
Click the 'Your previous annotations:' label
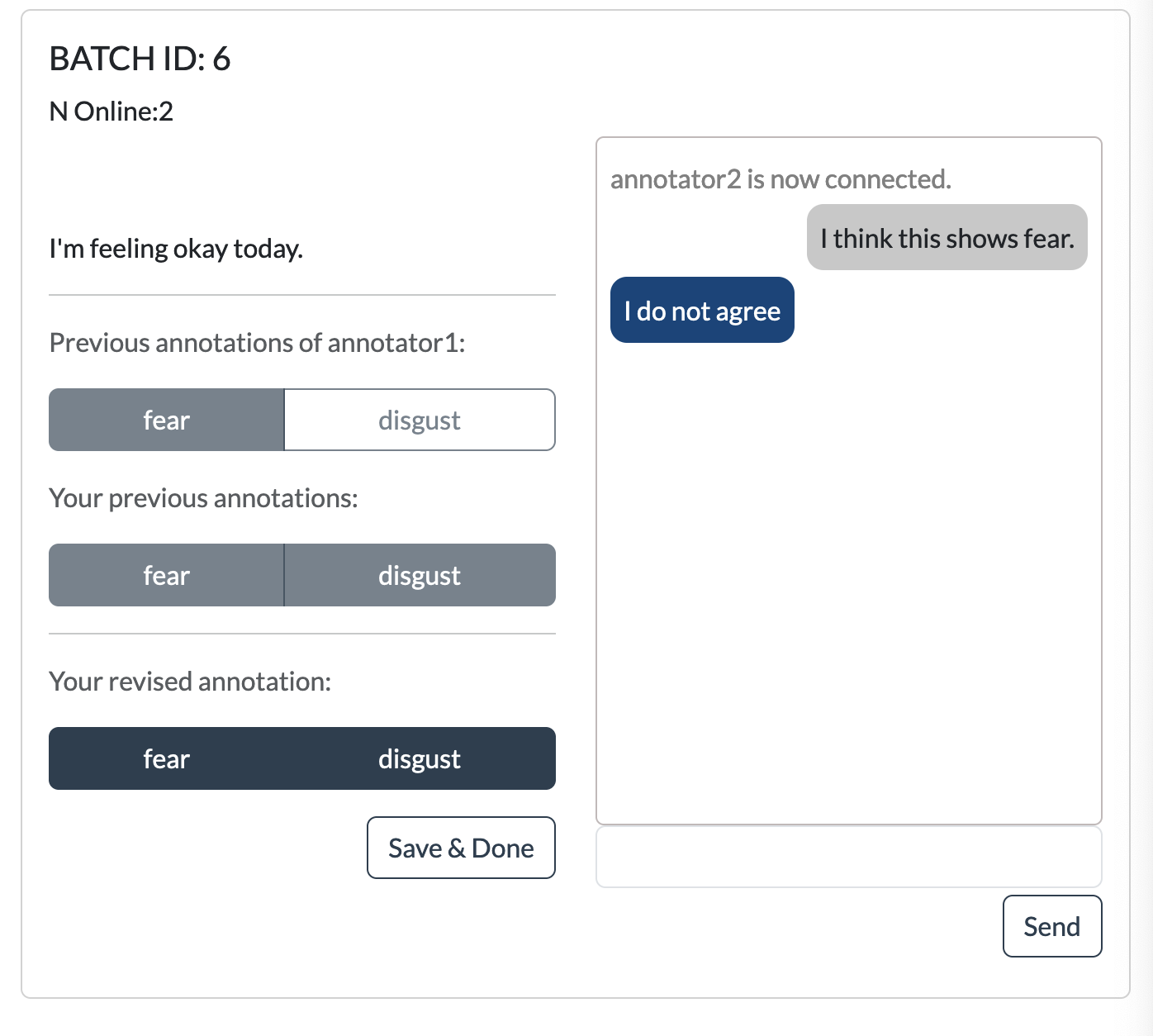tap(203, 498)
